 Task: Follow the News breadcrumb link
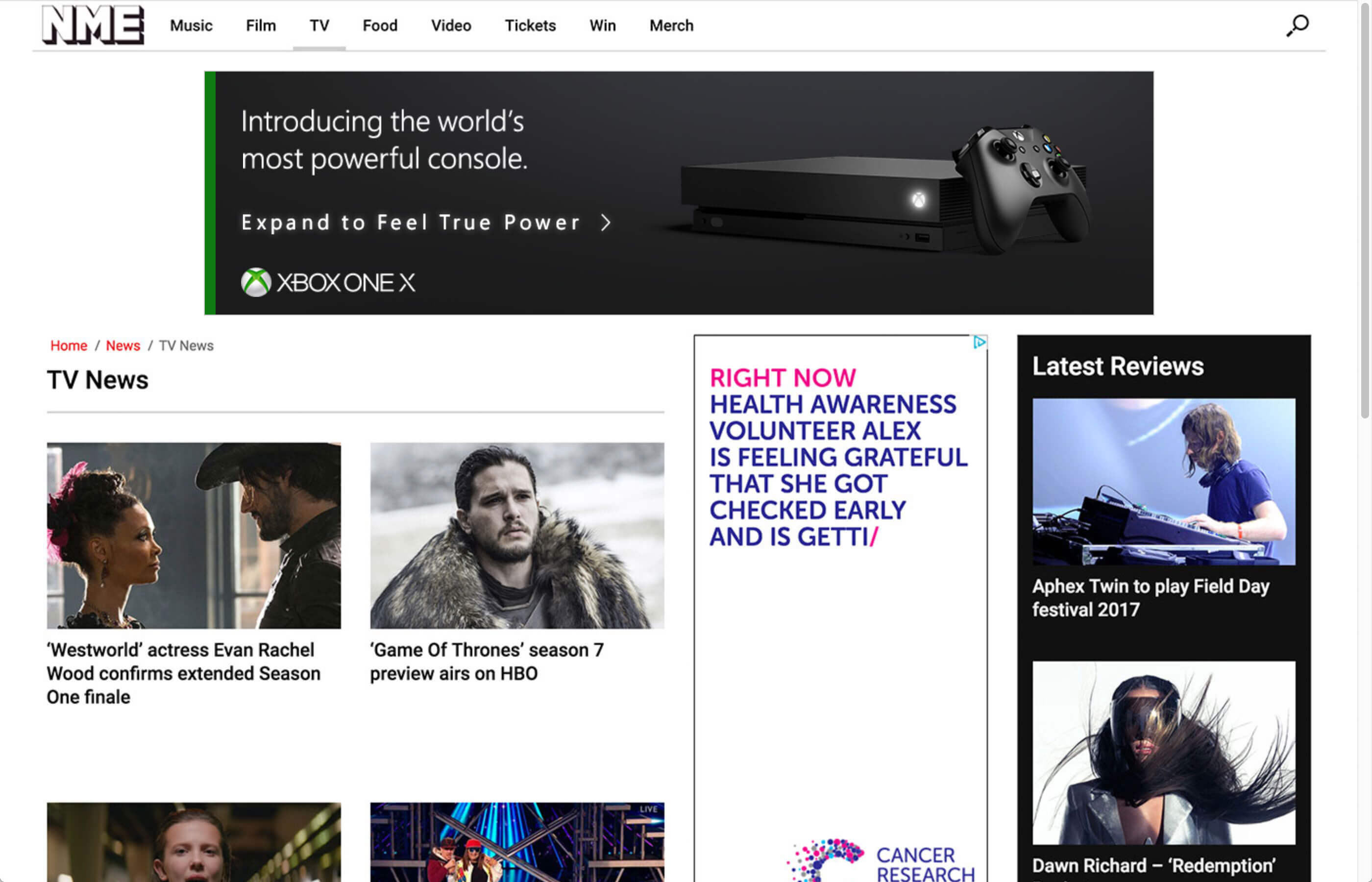pyautogui.click(x=123, y=346)
